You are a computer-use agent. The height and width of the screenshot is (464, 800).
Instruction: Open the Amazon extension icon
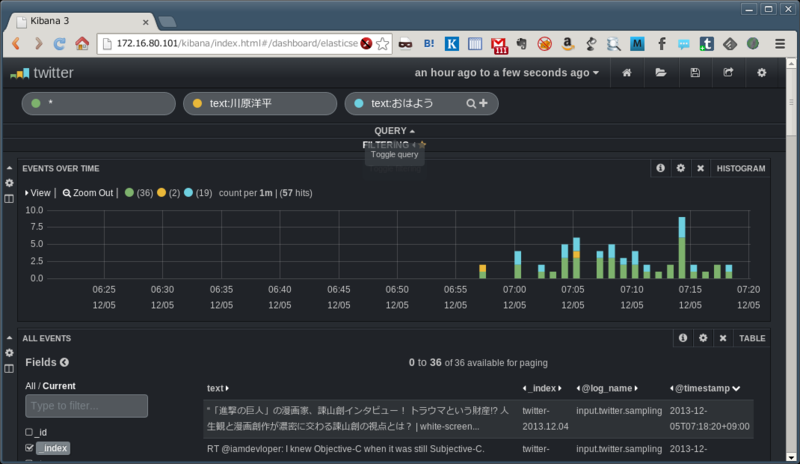coord(568,44)
